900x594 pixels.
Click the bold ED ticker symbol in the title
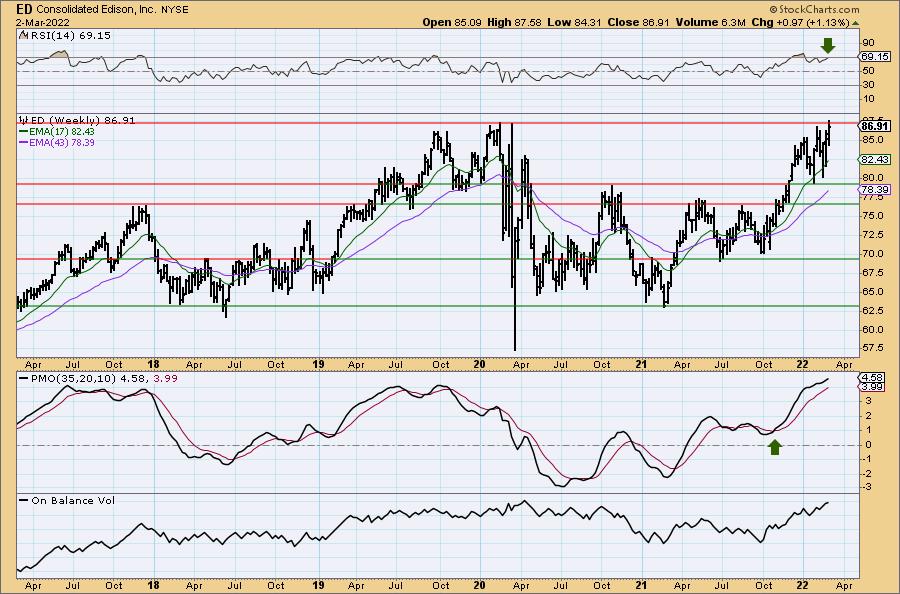pyautogui.click(x=24, y=9)
